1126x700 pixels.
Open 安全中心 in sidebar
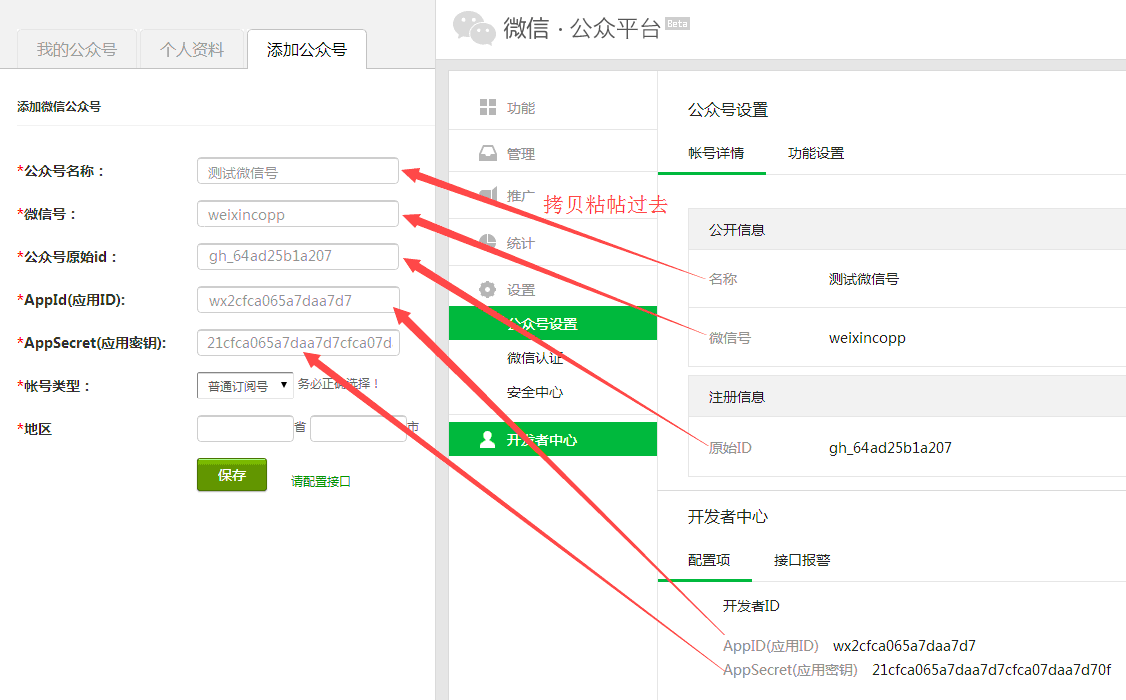pos(535,392)
